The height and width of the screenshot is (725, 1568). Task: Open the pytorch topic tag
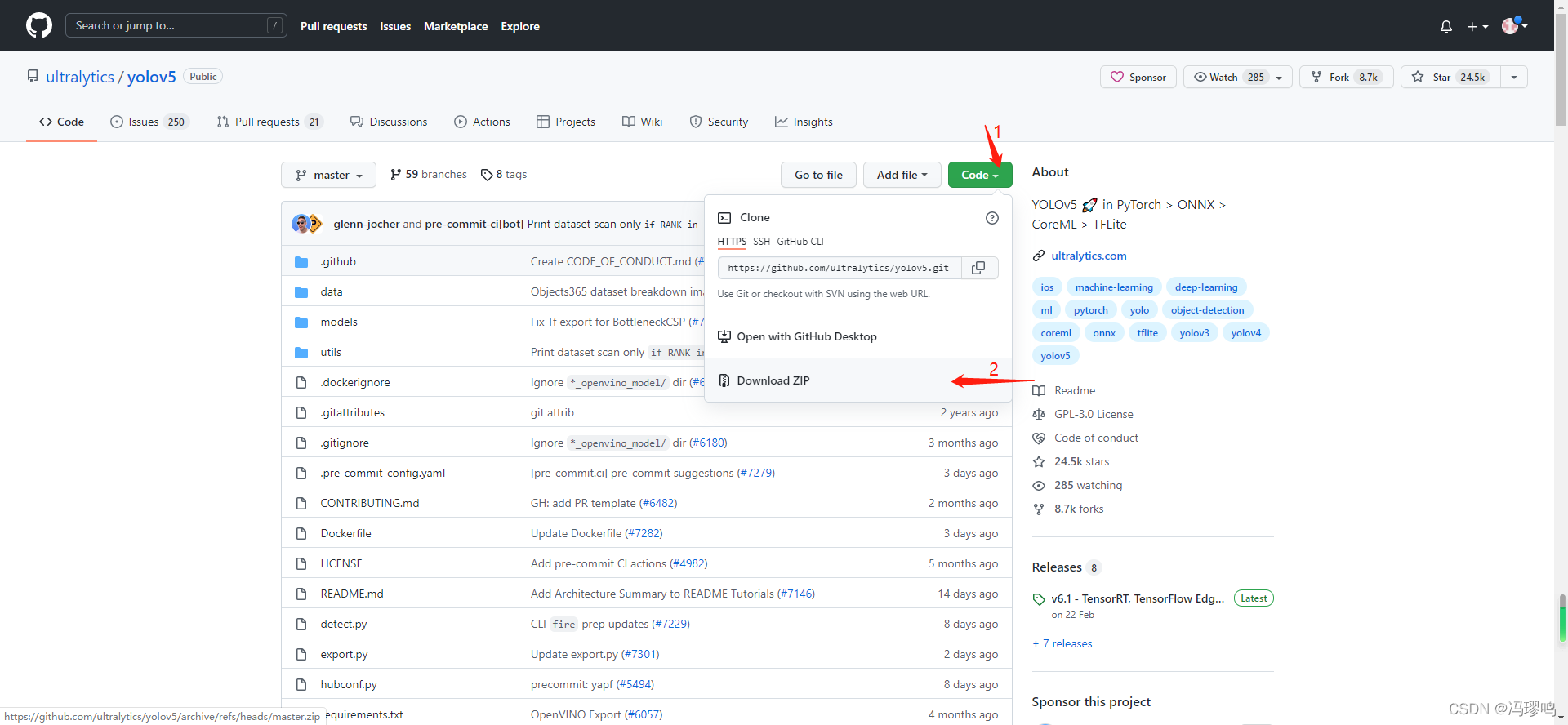click(x=1090, y=310)
